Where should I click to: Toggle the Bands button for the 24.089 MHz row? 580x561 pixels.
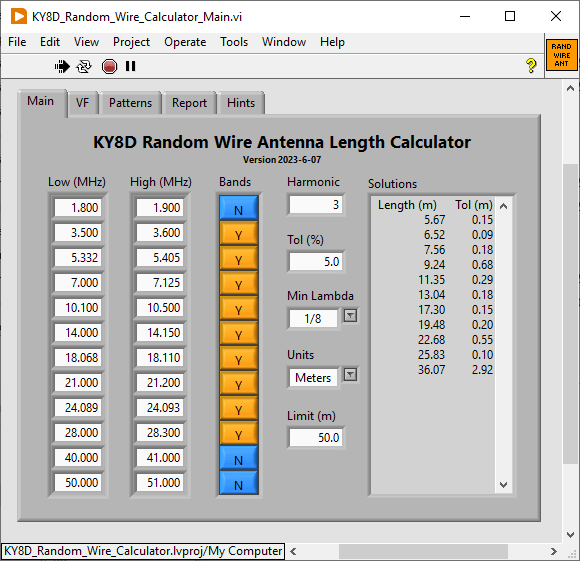coord(239,408)
